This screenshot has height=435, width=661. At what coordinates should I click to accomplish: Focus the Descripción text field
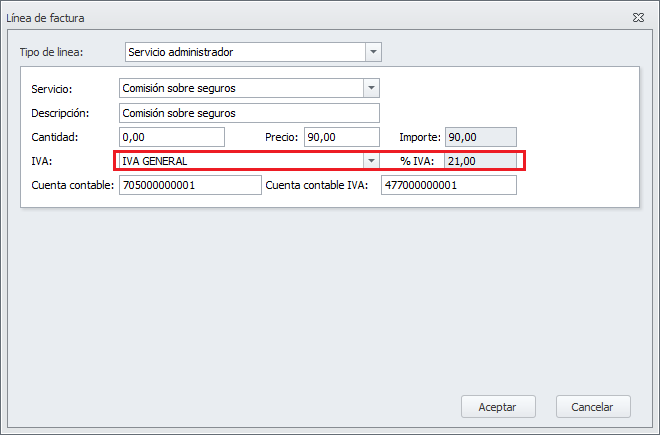249,113
